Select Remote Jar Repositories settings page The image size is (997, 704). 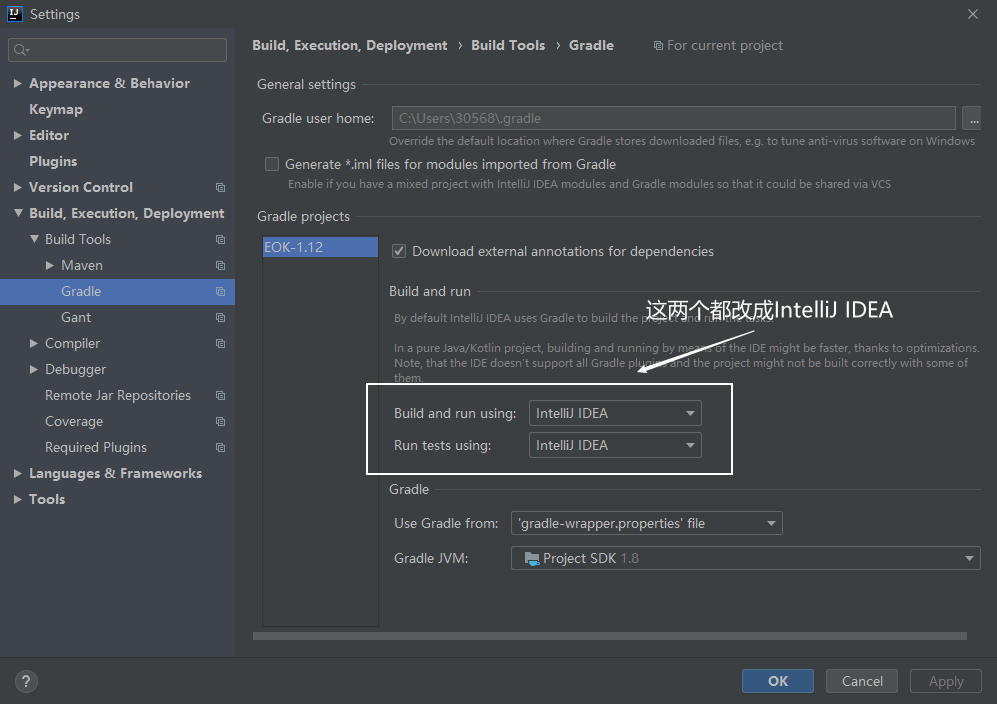(x=118, y=396)
